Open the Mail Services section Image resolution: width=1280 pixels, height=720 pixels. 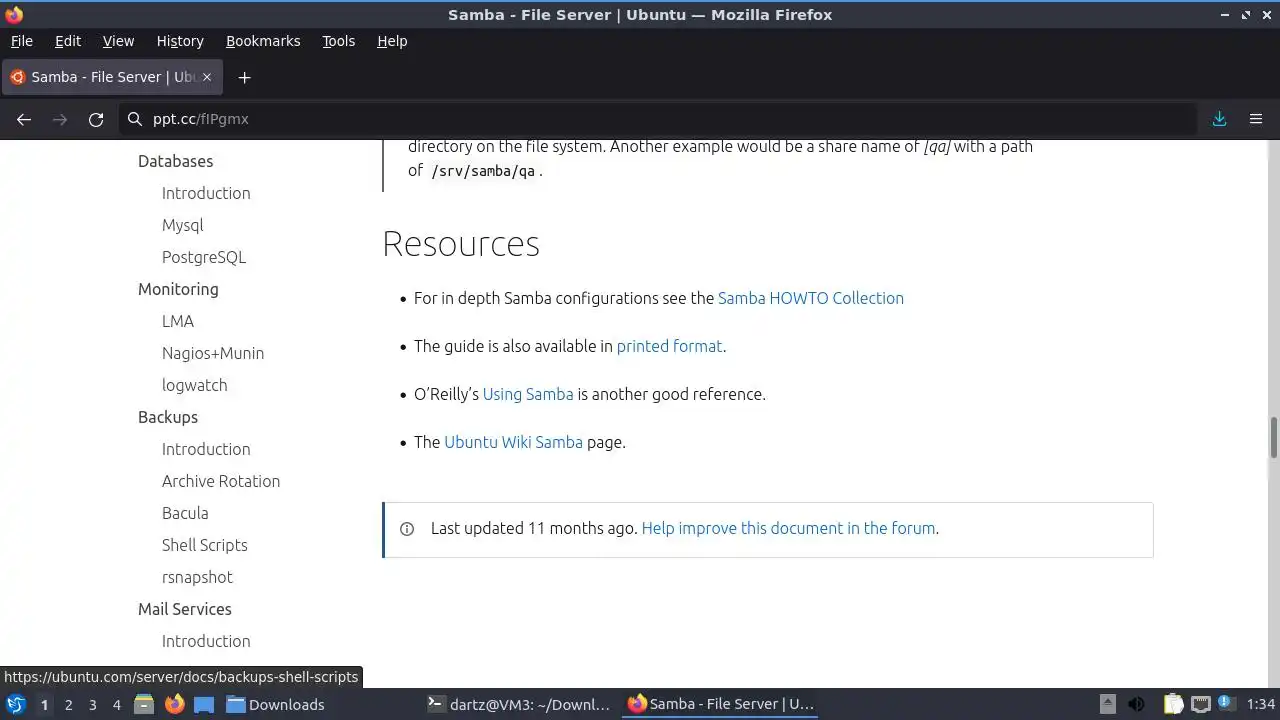tap(185, 609)
